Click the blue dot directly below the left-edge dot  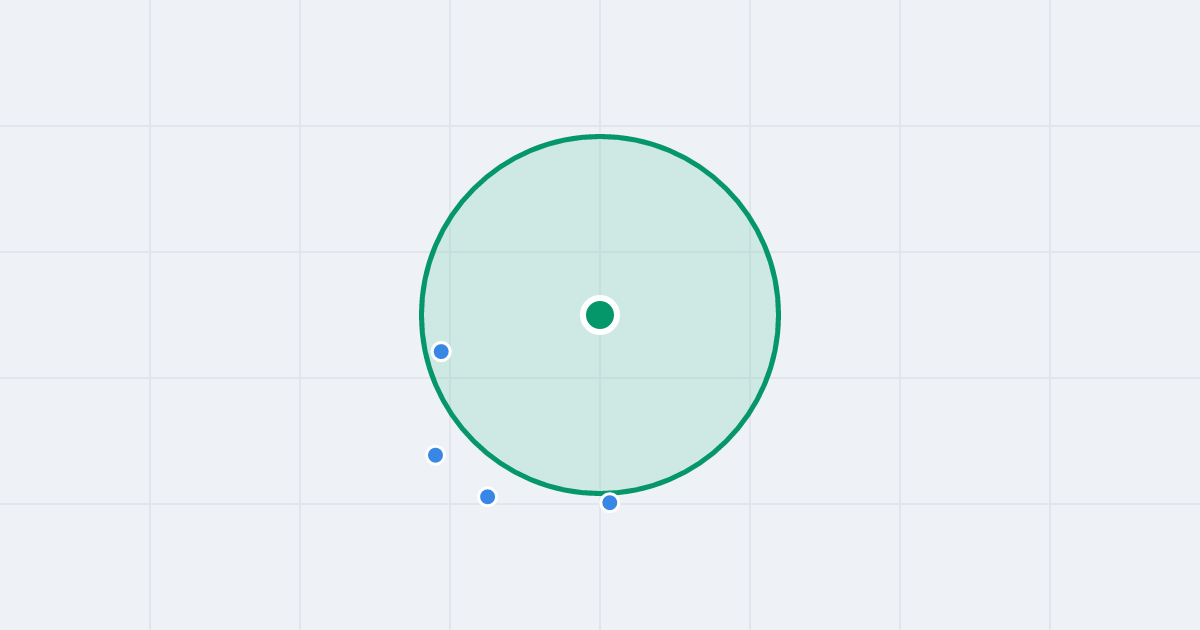point(435,455)
